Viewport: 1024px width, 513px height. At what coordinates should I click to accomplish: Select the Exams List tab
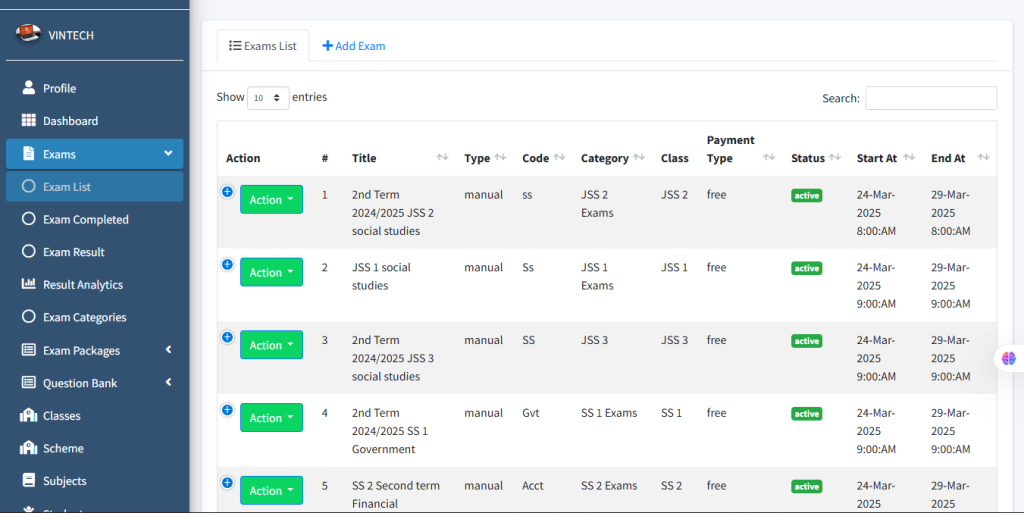point(263,46)
